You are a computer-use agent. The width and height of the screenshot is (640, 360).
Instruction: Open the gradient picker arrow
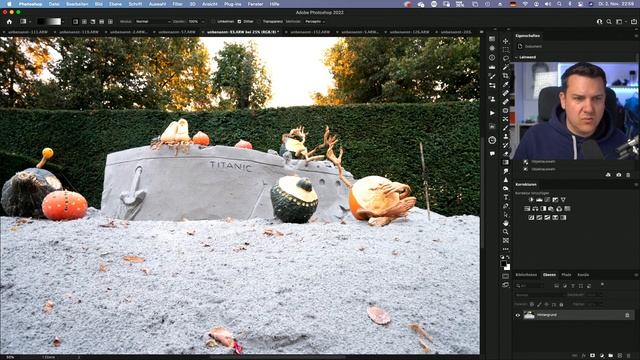(x=64, y=21)
